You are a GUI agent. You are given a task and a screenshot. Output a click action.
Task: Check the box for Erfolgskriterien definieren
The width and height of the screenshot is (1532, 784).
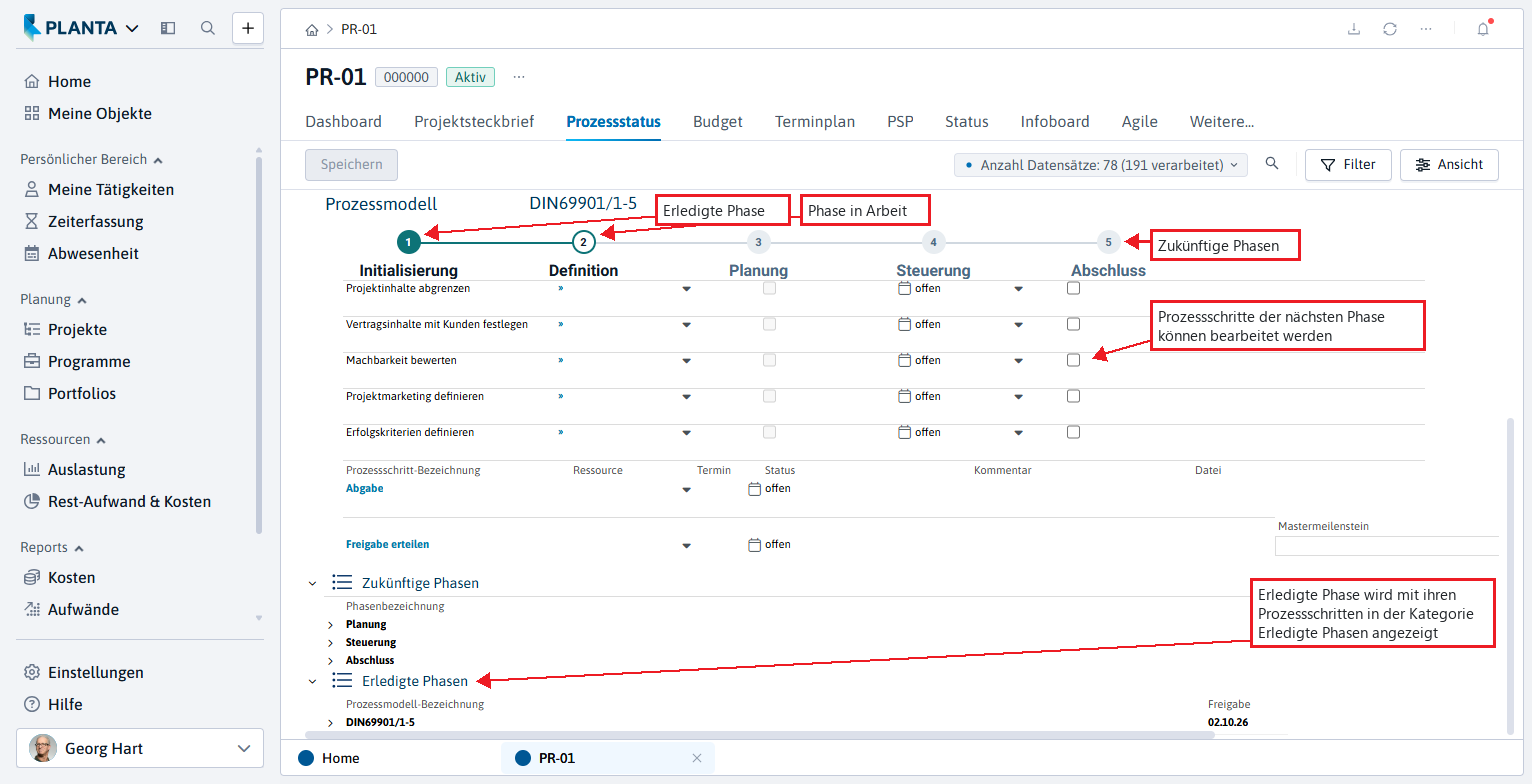point(1073,432)
